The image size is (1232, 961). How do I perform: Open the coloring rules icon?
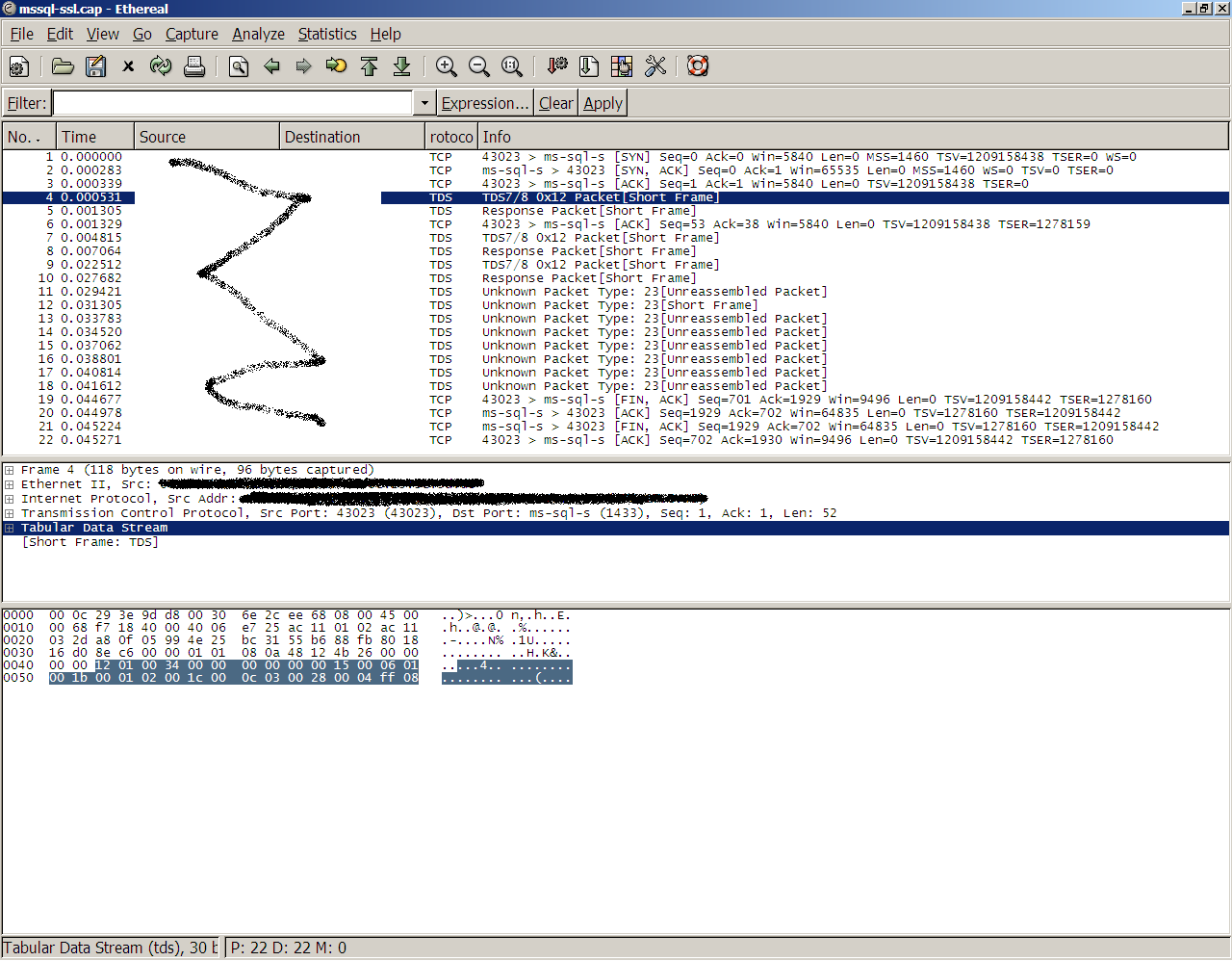click(622, 66)
